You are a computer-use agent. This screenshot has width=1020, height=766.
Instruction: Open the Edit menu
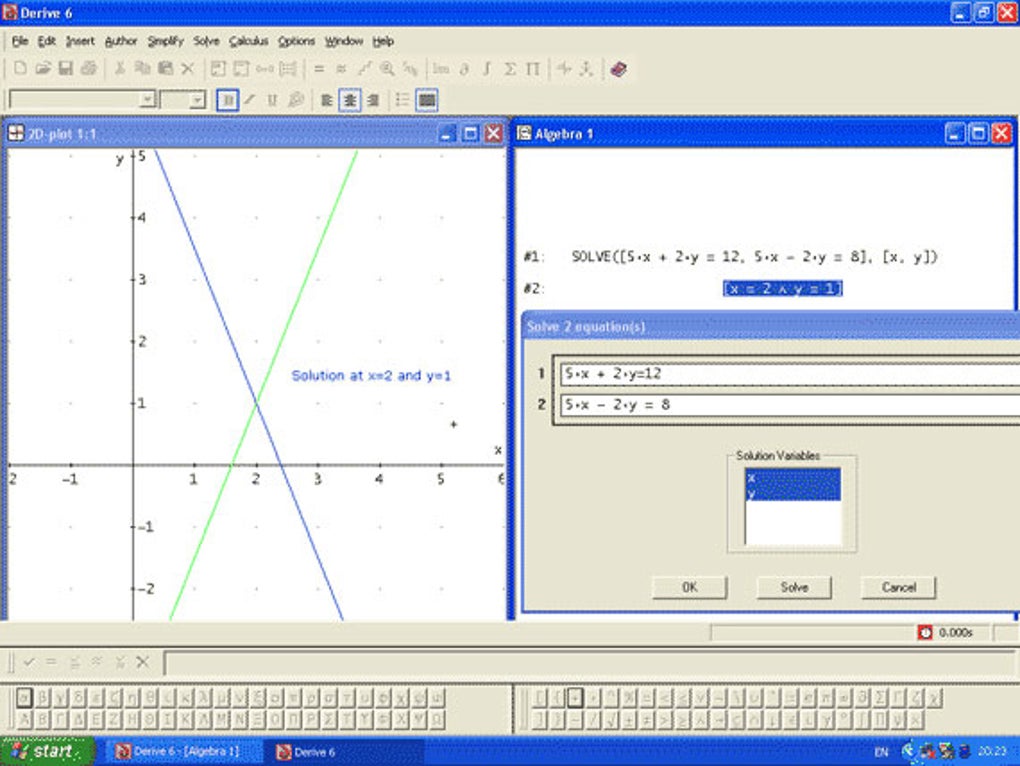[x=46, y=41]
